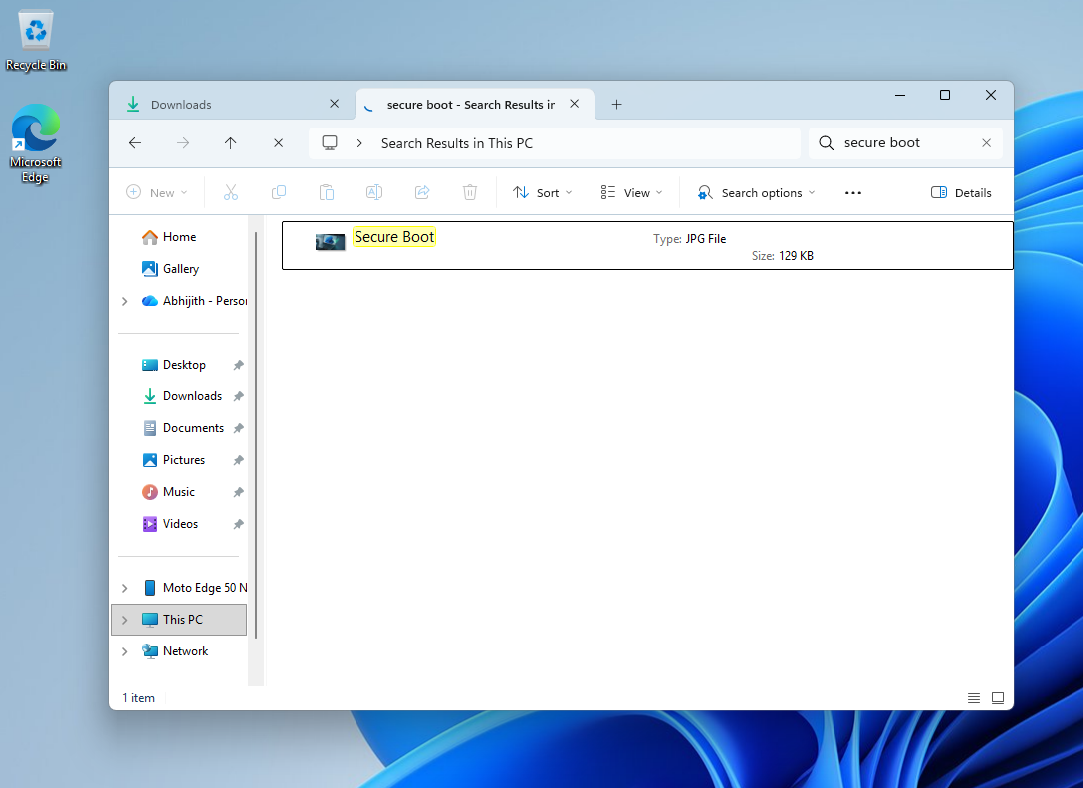The image size is (1083, 788).
Task: Open the Microsoft Edge desktop shortcut
Action: [x=35, y=144]
